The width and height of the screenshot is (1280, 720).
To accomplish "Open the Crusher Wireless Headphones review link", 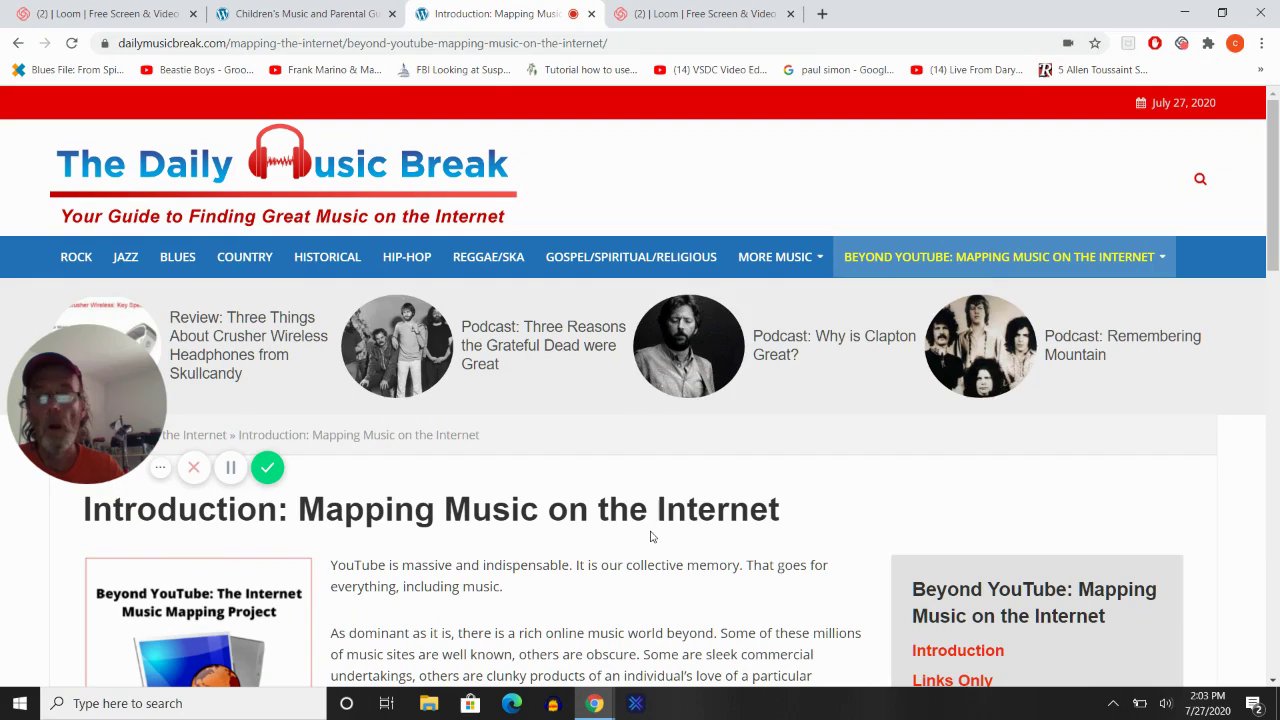I will pos(248,345).
